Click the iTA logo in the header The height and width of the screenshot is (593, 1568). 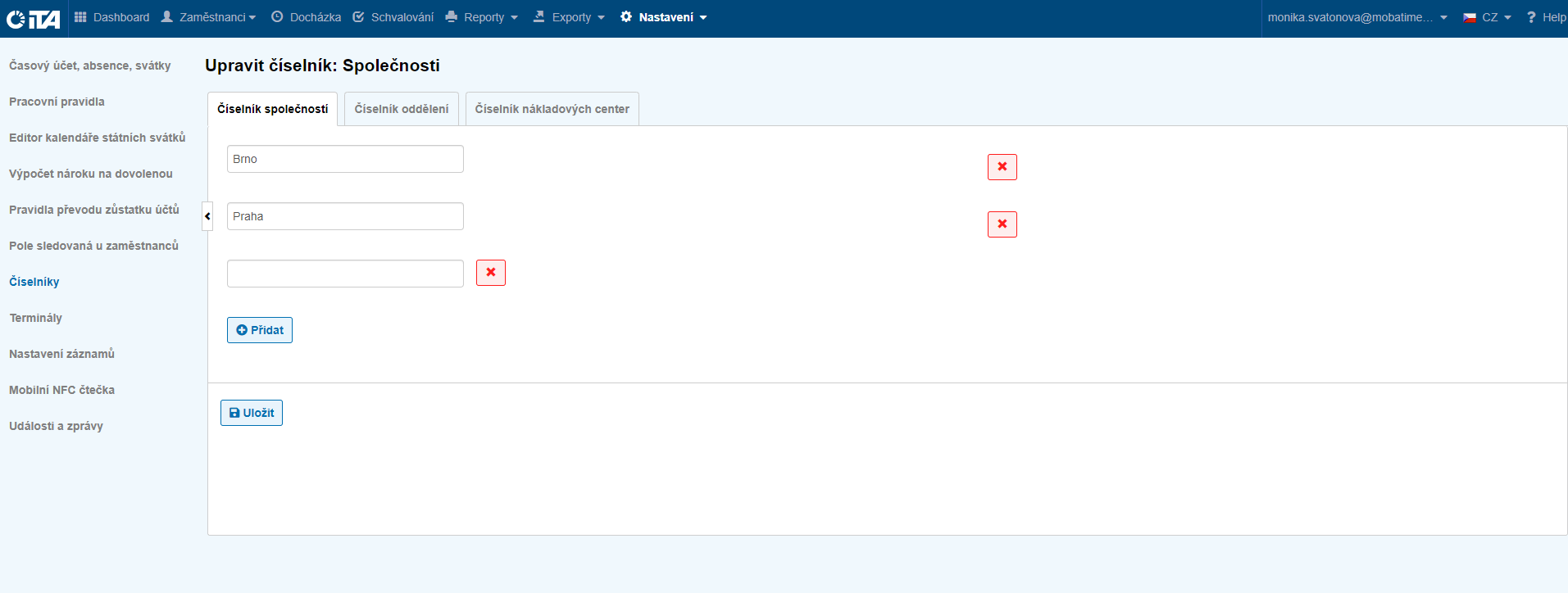pos(33,18)
